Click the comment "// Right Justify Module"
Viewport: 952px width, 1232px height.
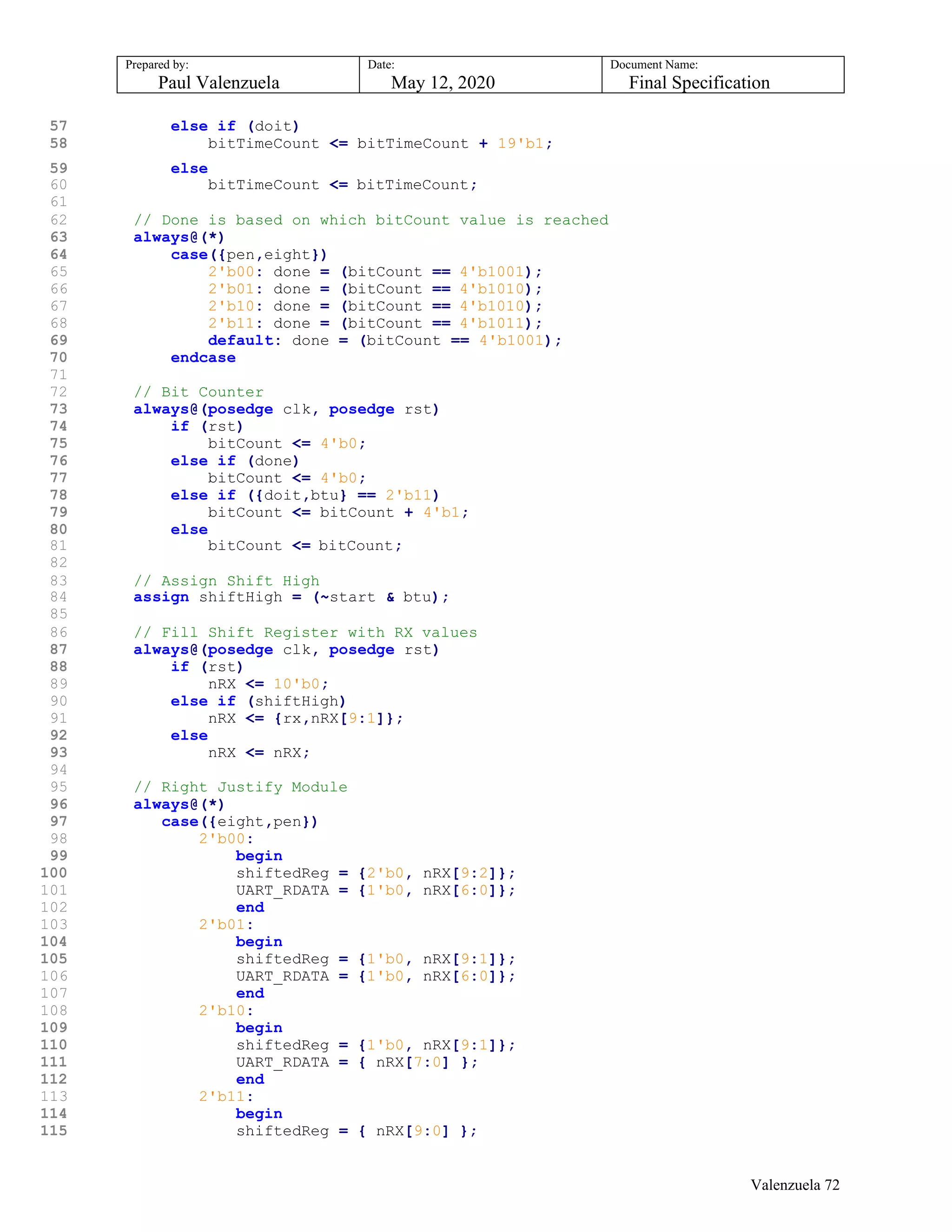[x=241, y=788]
